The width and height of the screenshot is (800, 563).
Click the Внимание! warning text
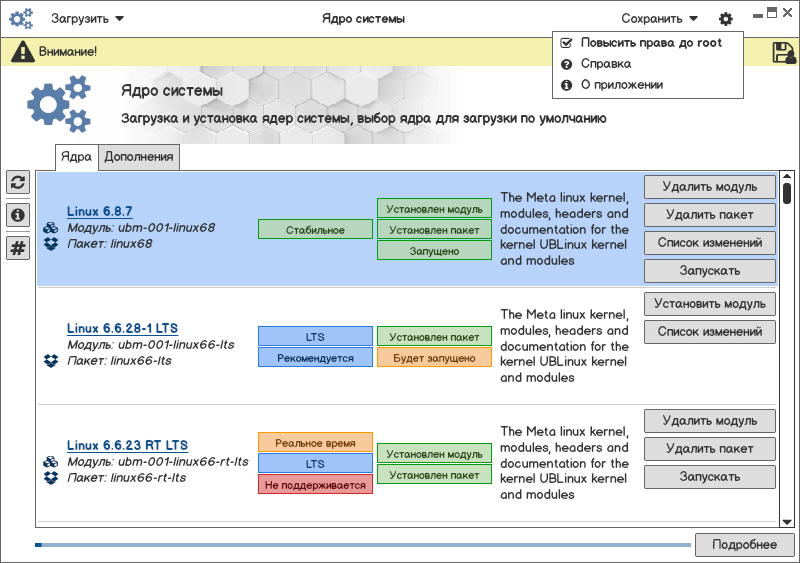tap(68, 52)
